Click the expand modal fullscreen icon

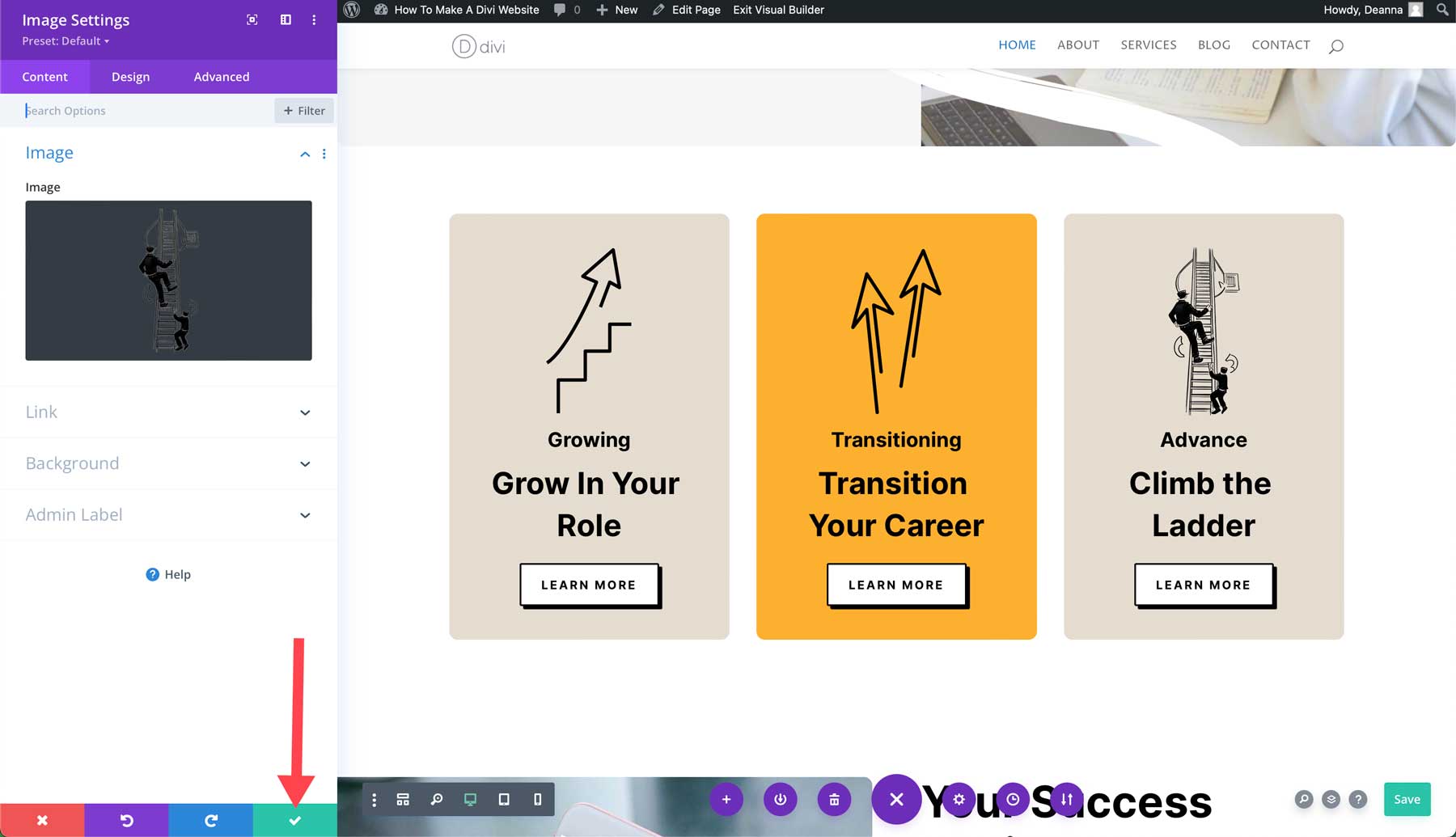pyautogui.click(x=252, y=19)
